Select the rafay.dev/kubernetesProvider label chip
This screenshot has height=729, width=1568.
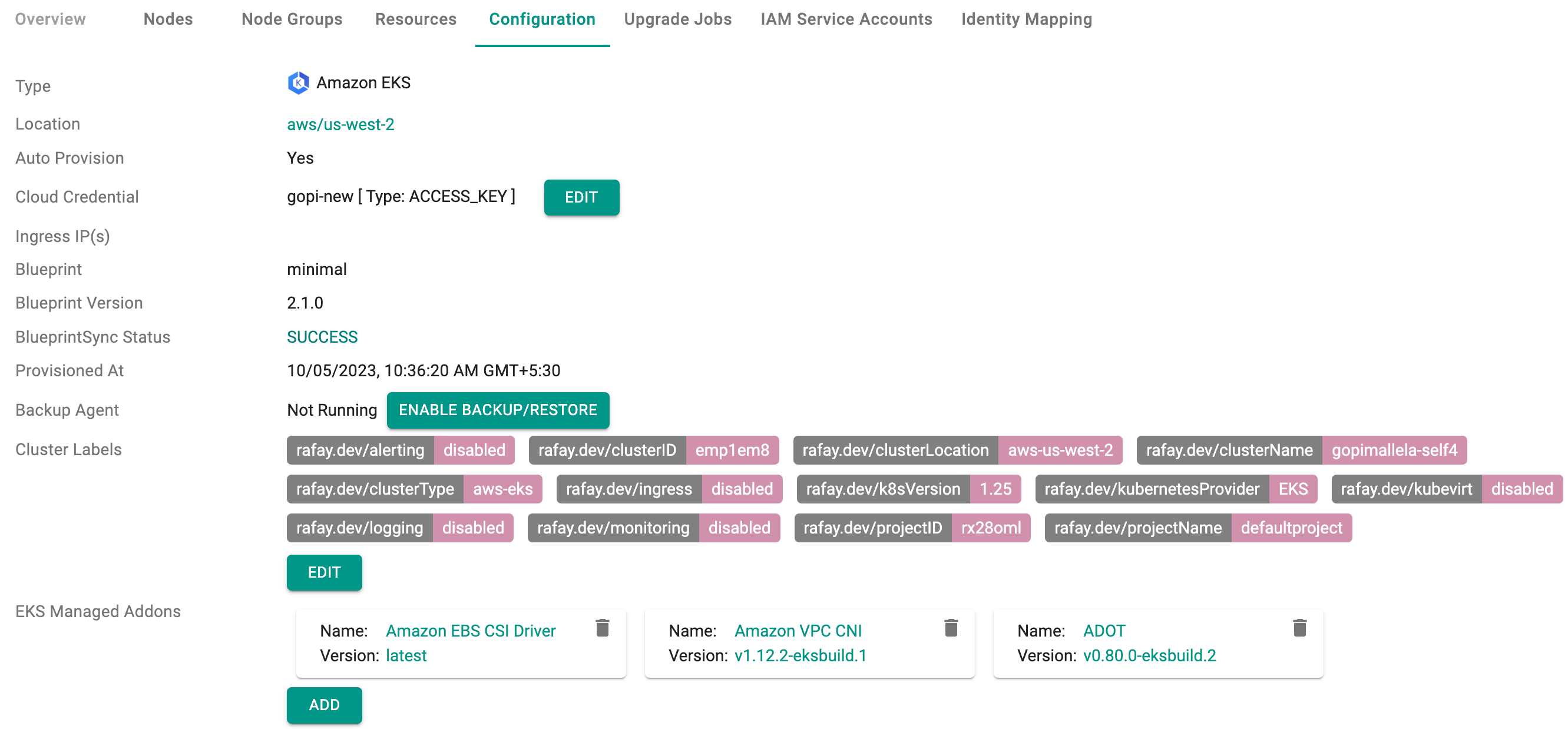tap(1177, 489)
